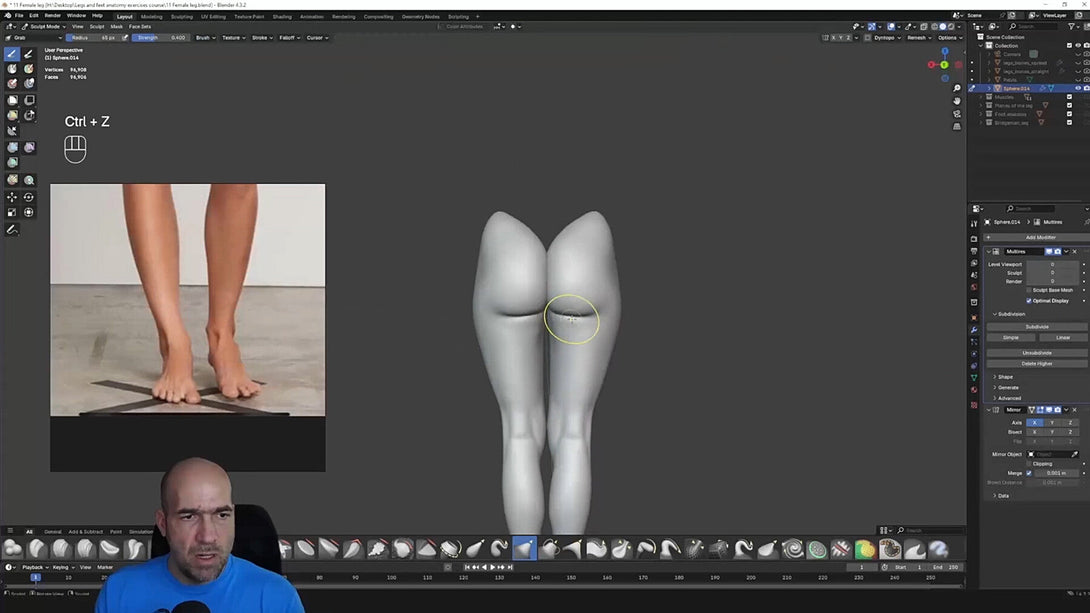The image size is (1090, 613).
Task: Click the viewport pan hand icon
Action: click(957, 101)
